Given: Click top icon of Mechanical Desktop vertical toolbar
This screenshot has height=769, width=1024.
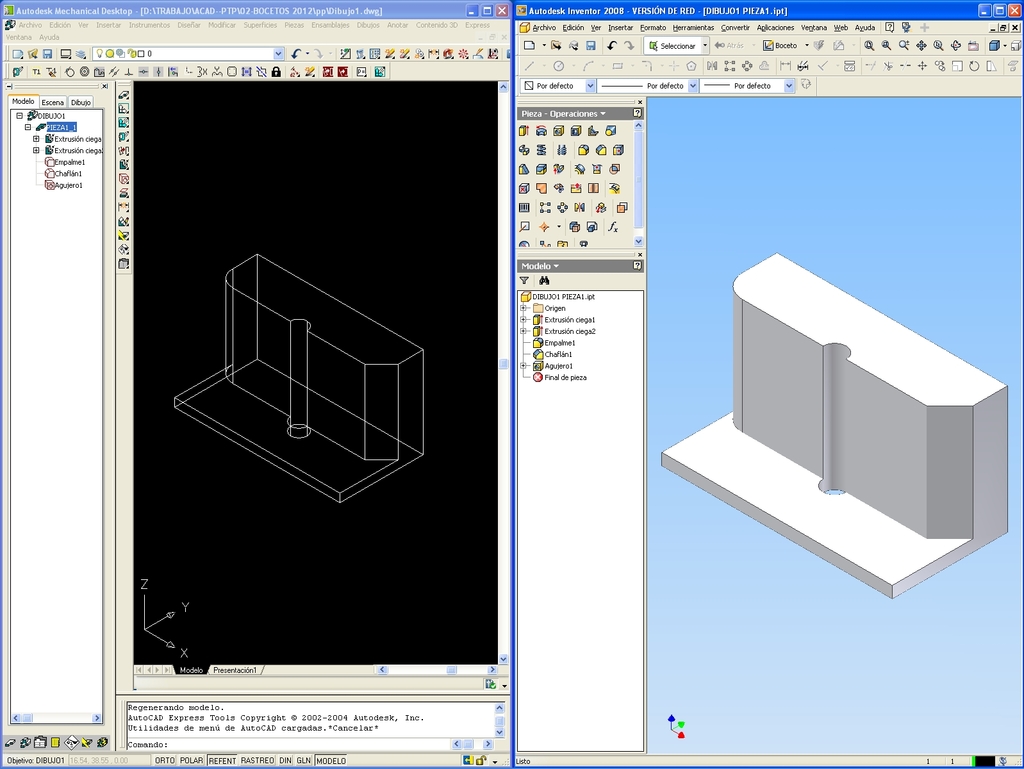Looking at the screenshot, I should pos(123,95).
